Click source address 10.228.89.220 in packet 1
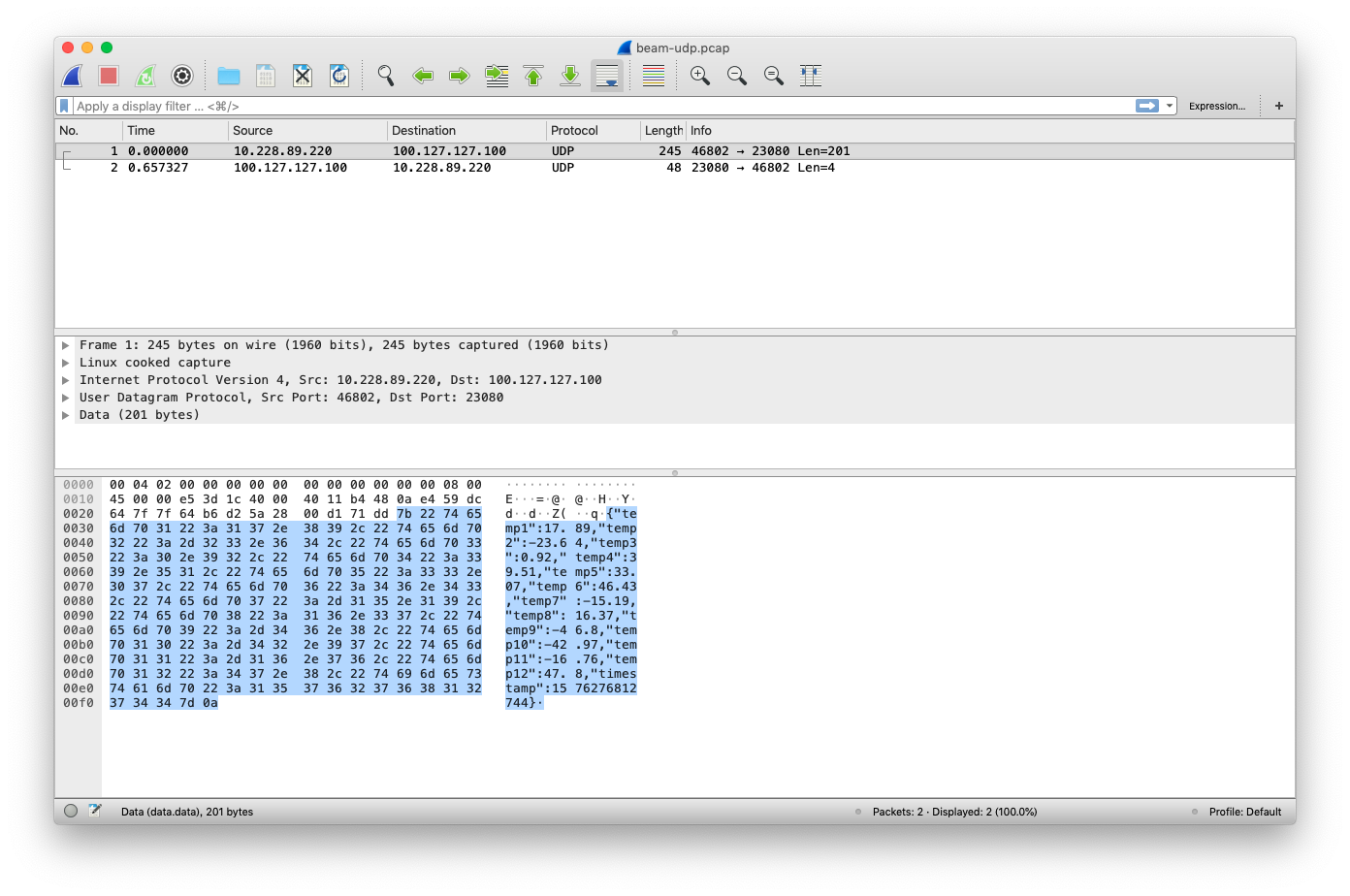This screenshot has height=896, width=1350. point(282,151)
